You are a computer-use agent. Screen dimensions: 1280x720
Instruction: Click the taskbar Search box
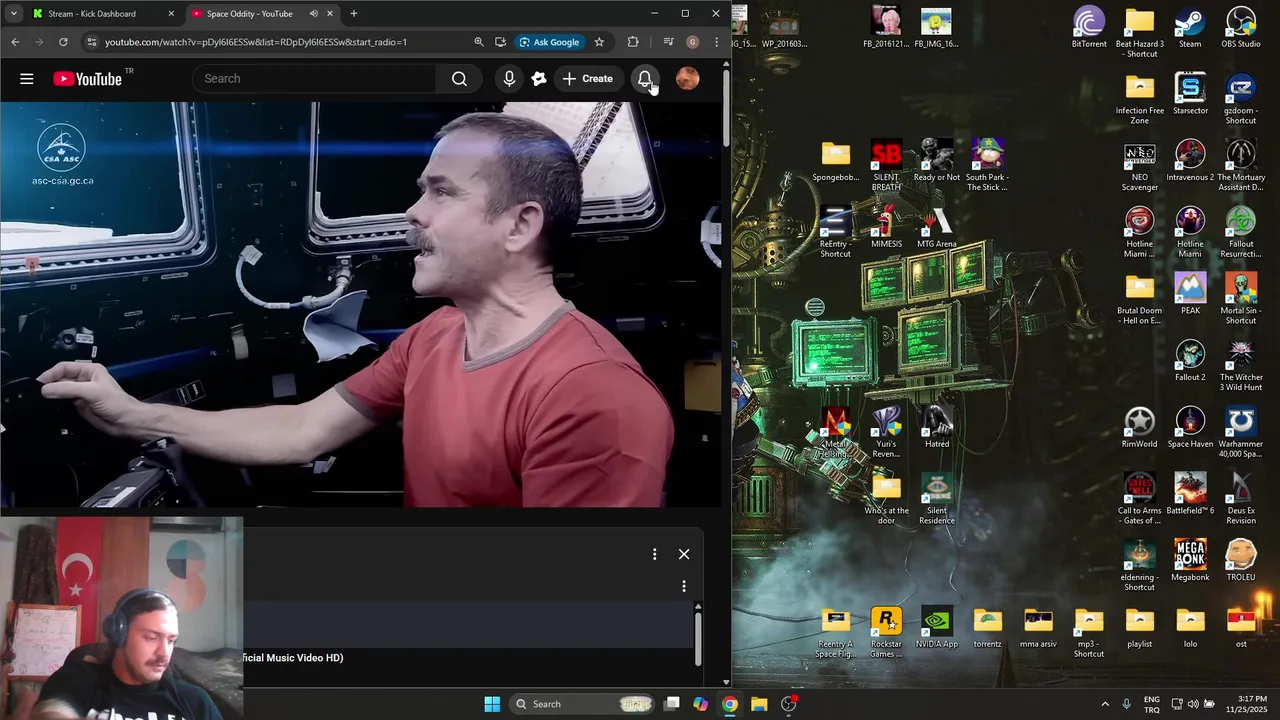pyautogui.click(x=584, y=704)
